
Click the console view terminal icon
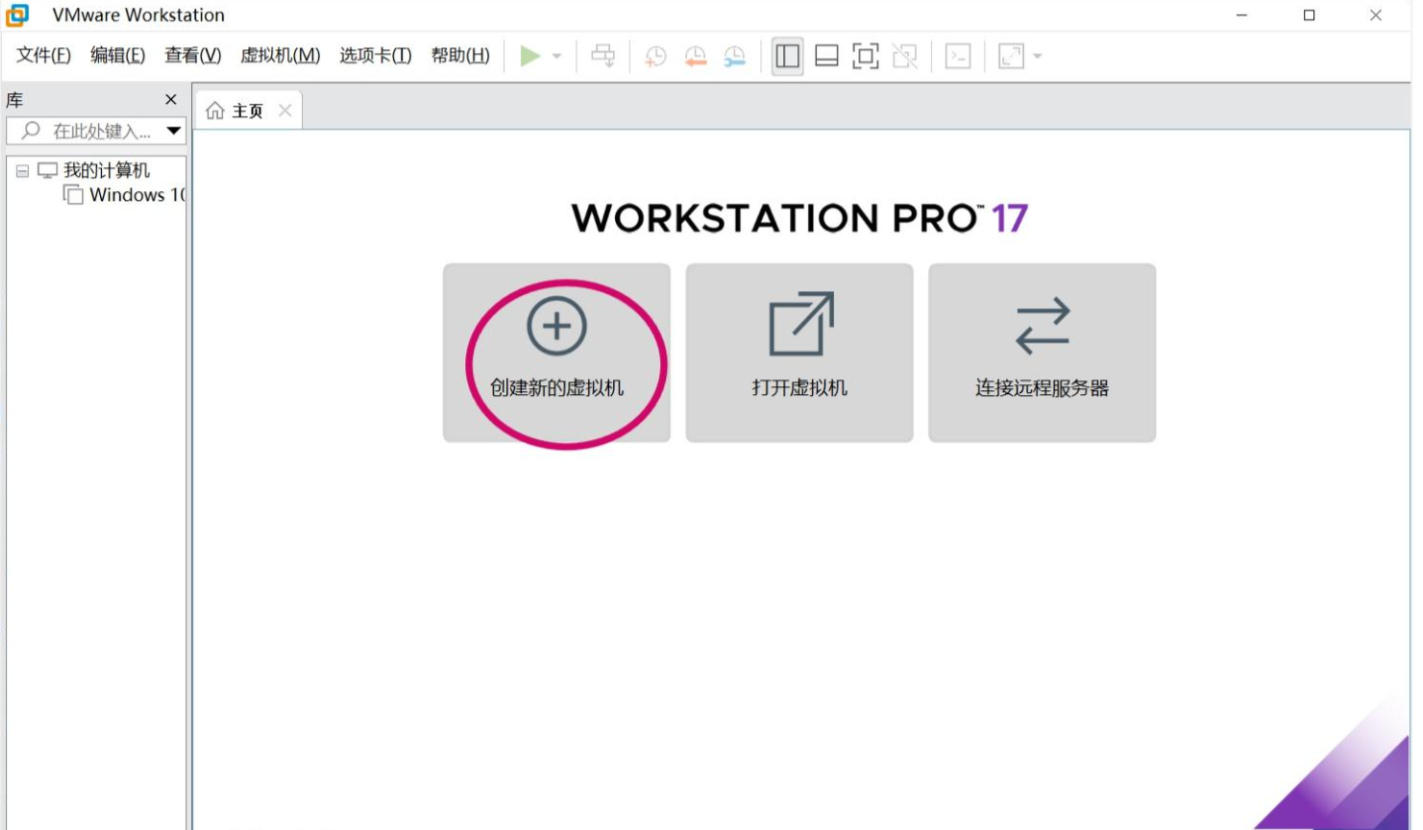pyautogui.click(x=958, y=56)
